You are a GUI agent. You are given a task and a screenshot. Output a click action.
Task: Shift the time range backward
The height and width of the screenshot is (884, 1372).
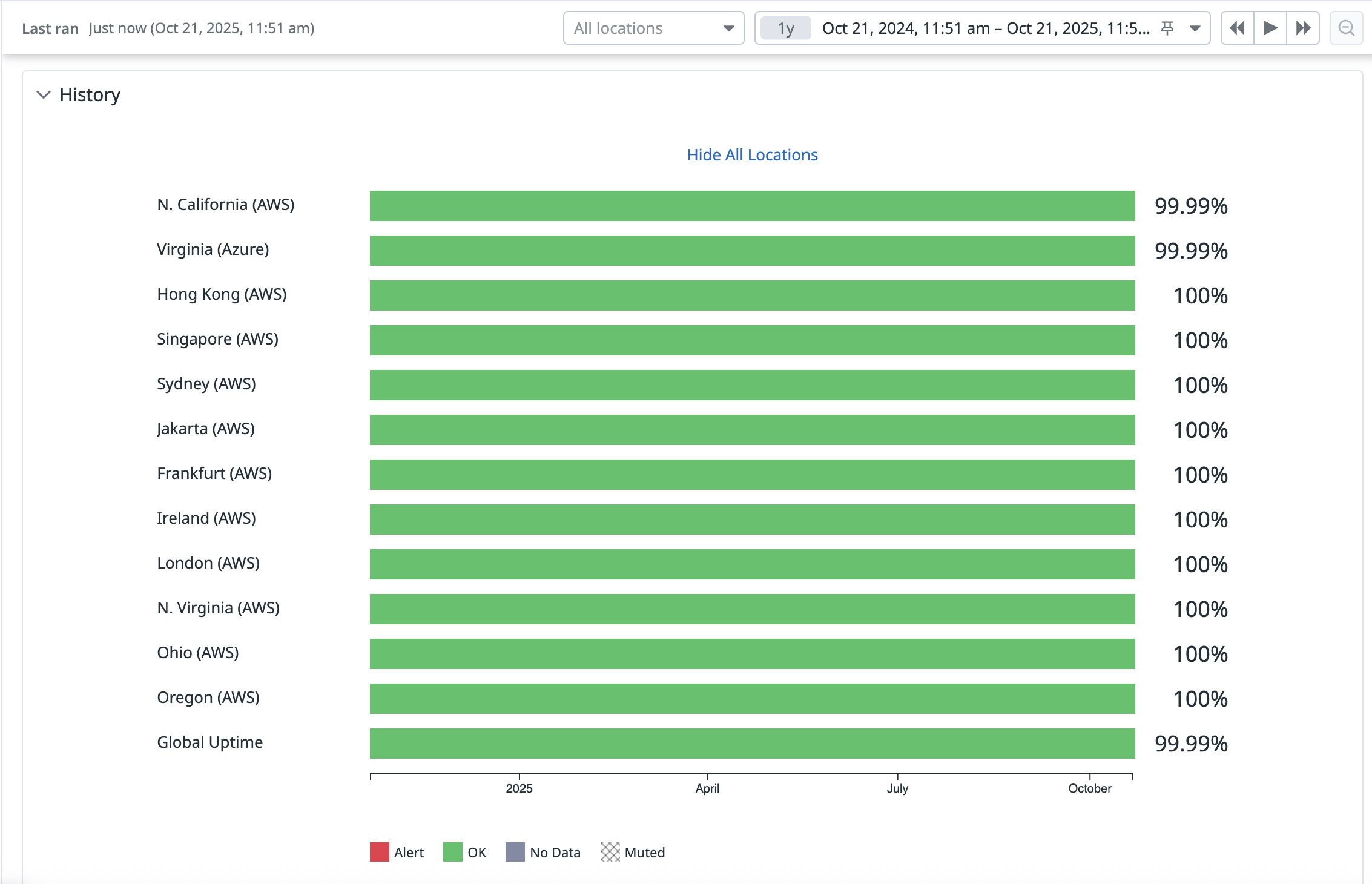click(x=1237, y=28)
